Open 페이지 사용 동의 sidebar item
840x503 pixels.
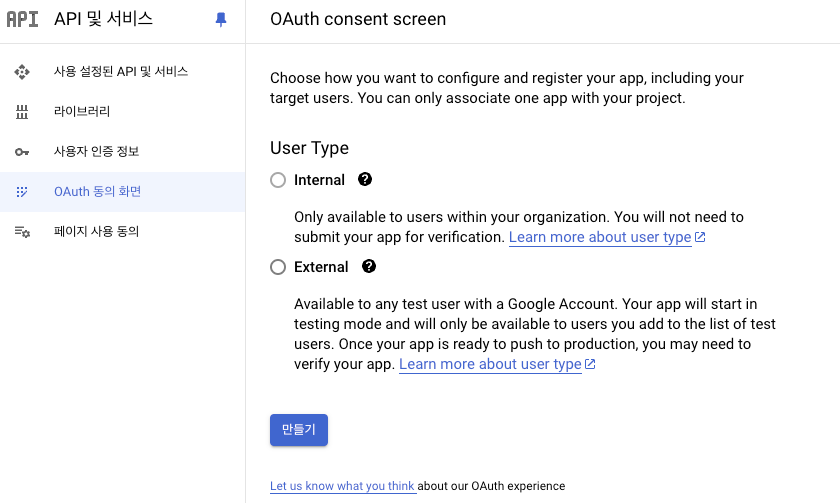(123, 231)
